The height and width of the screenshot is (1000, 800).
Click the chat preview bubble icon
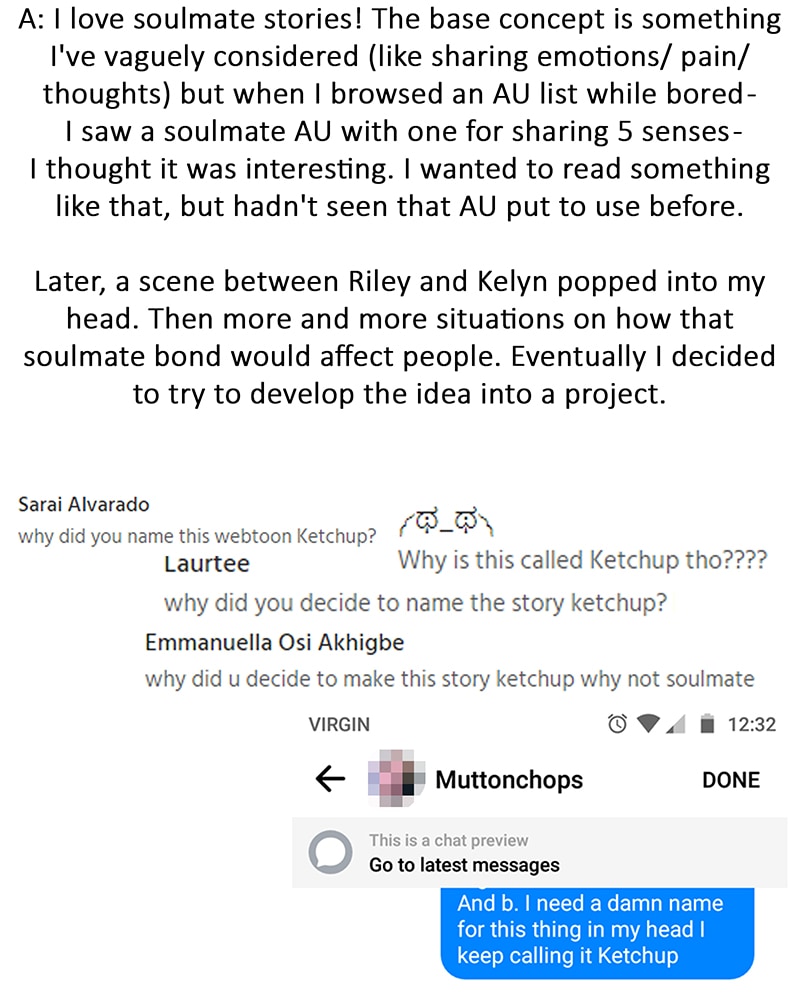(331, 852)
